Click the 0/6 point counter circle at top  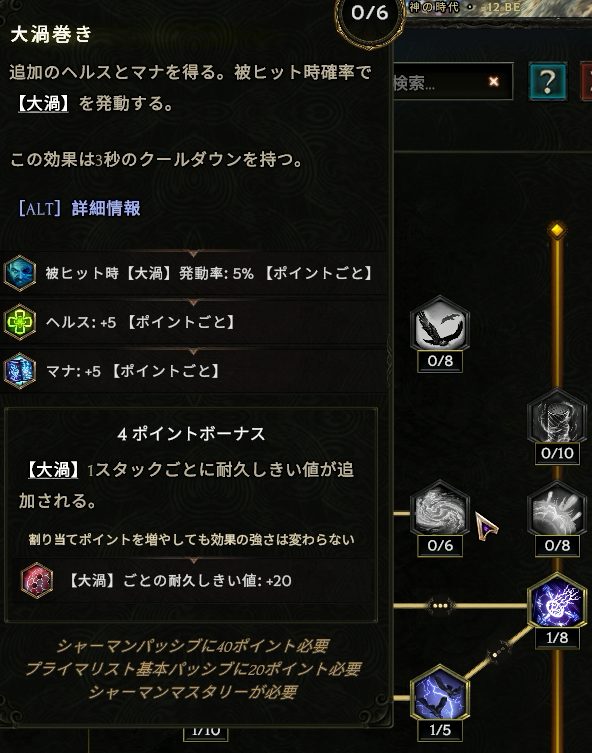click(x=369, y=14)
